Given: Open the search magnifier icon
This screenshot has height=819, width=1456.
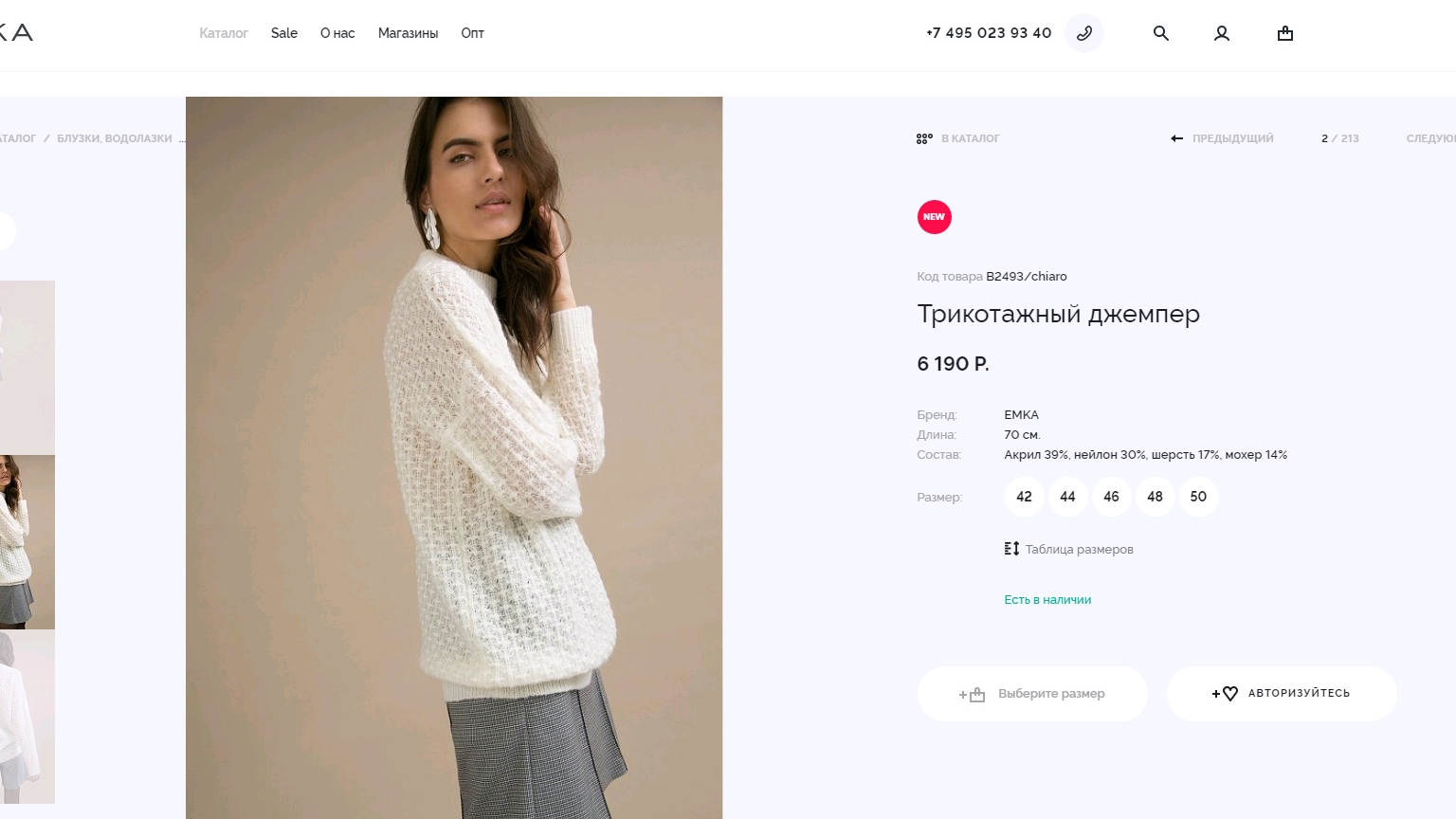Looking at the screenshot, I should click(x=1161, y=33).
